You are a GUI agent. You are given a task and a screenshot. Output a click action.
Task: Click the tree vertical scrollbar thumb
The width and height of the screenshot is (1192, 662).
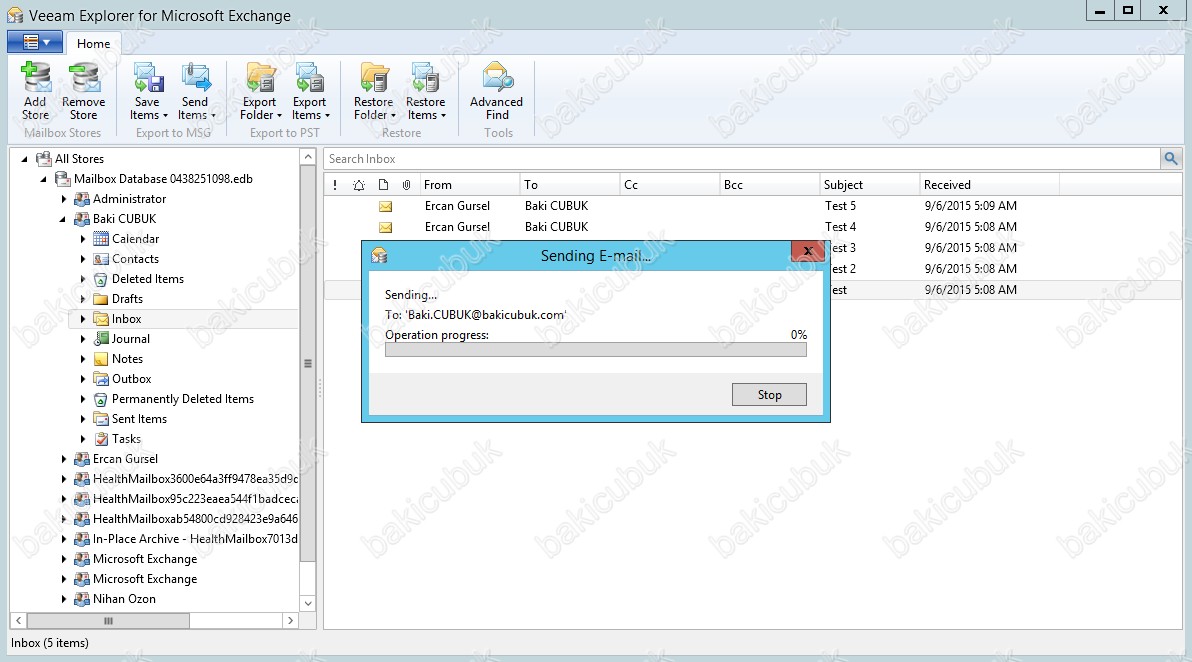[x=308, y=363]
